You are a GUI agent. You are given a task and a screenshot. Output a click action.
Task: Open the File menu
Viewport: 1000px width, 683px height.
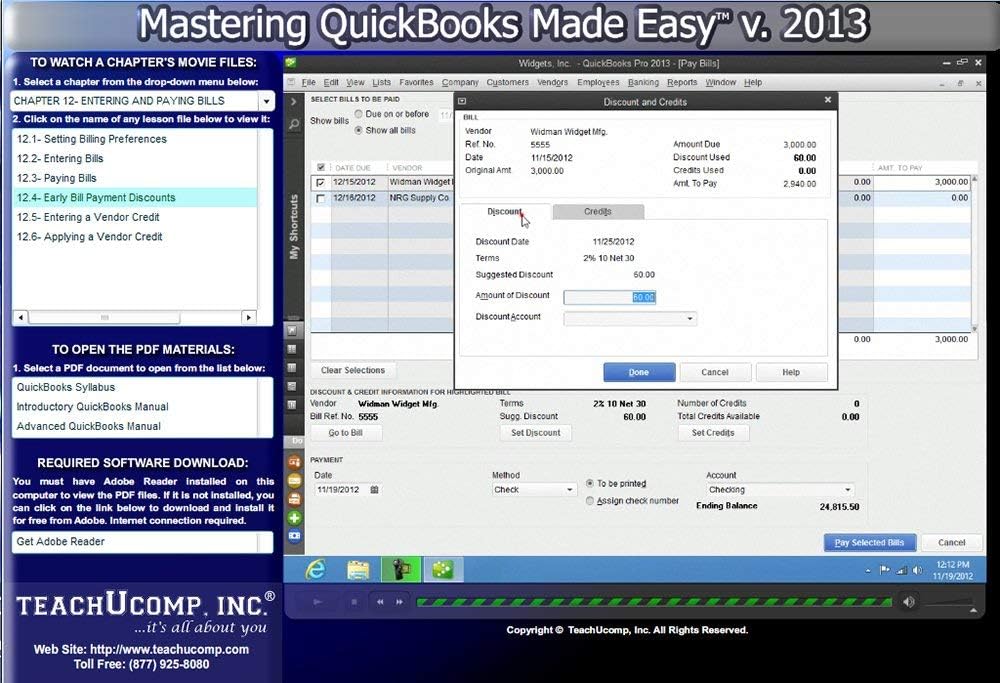[309, 82]
